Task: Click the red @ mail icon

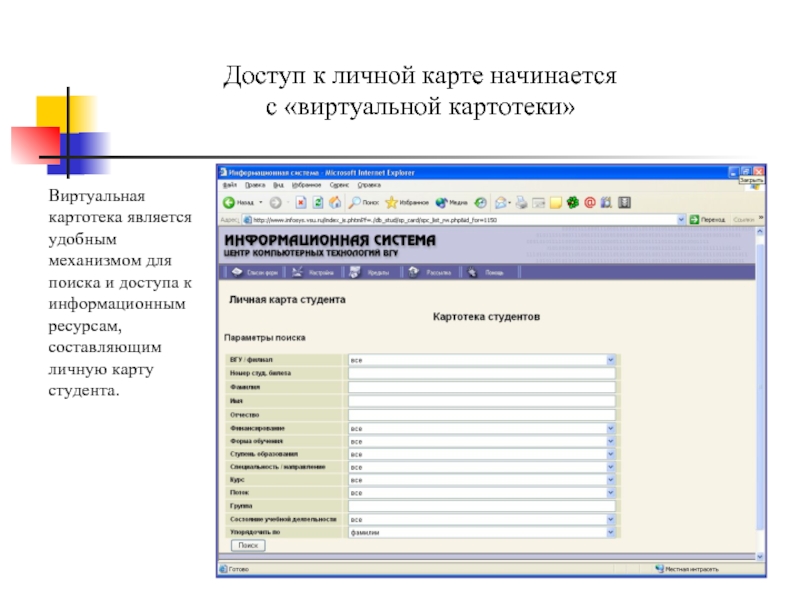Action: click(590, 203)
